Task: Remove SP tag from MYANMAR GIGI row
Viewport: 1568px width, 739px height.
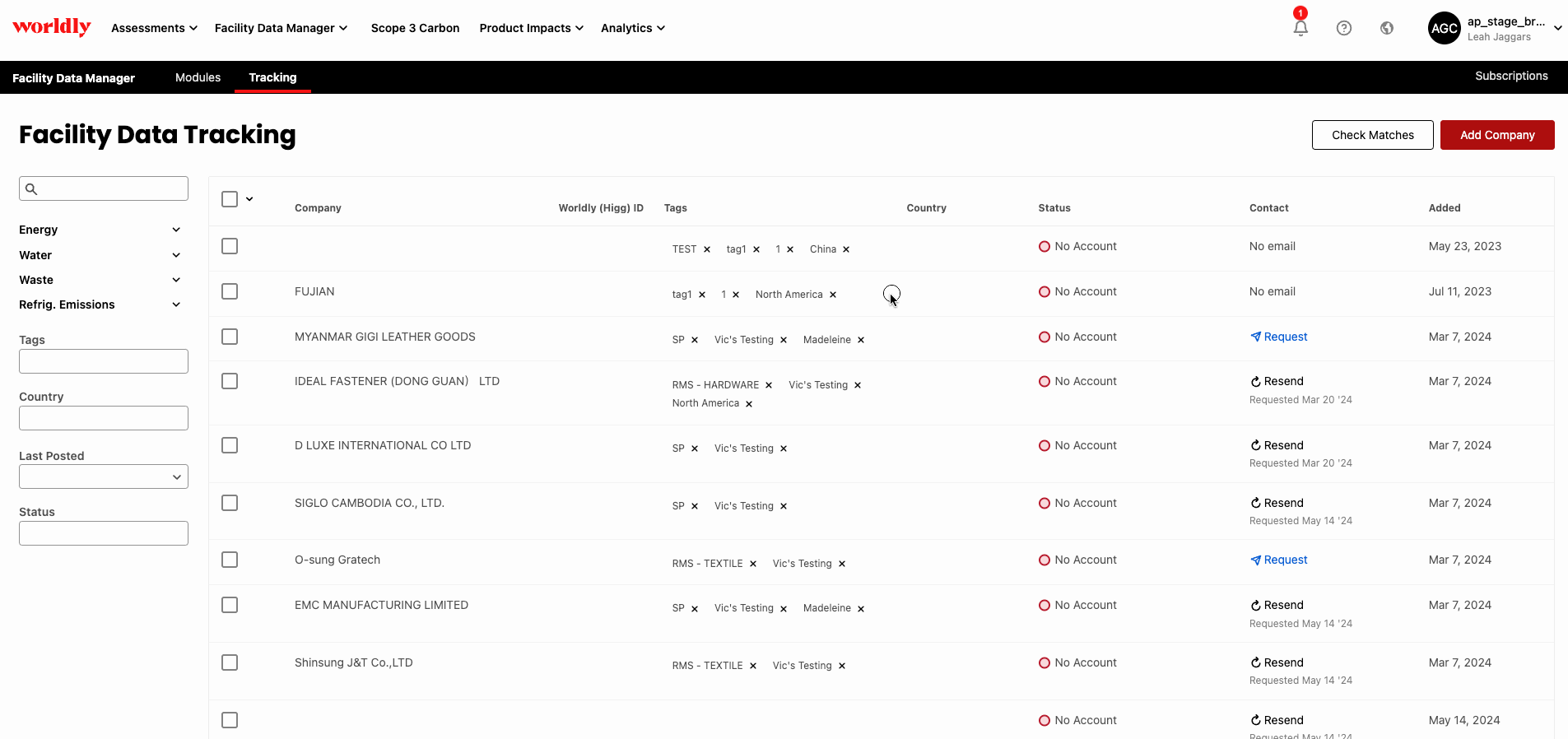Action: click(x=695, y=340)
